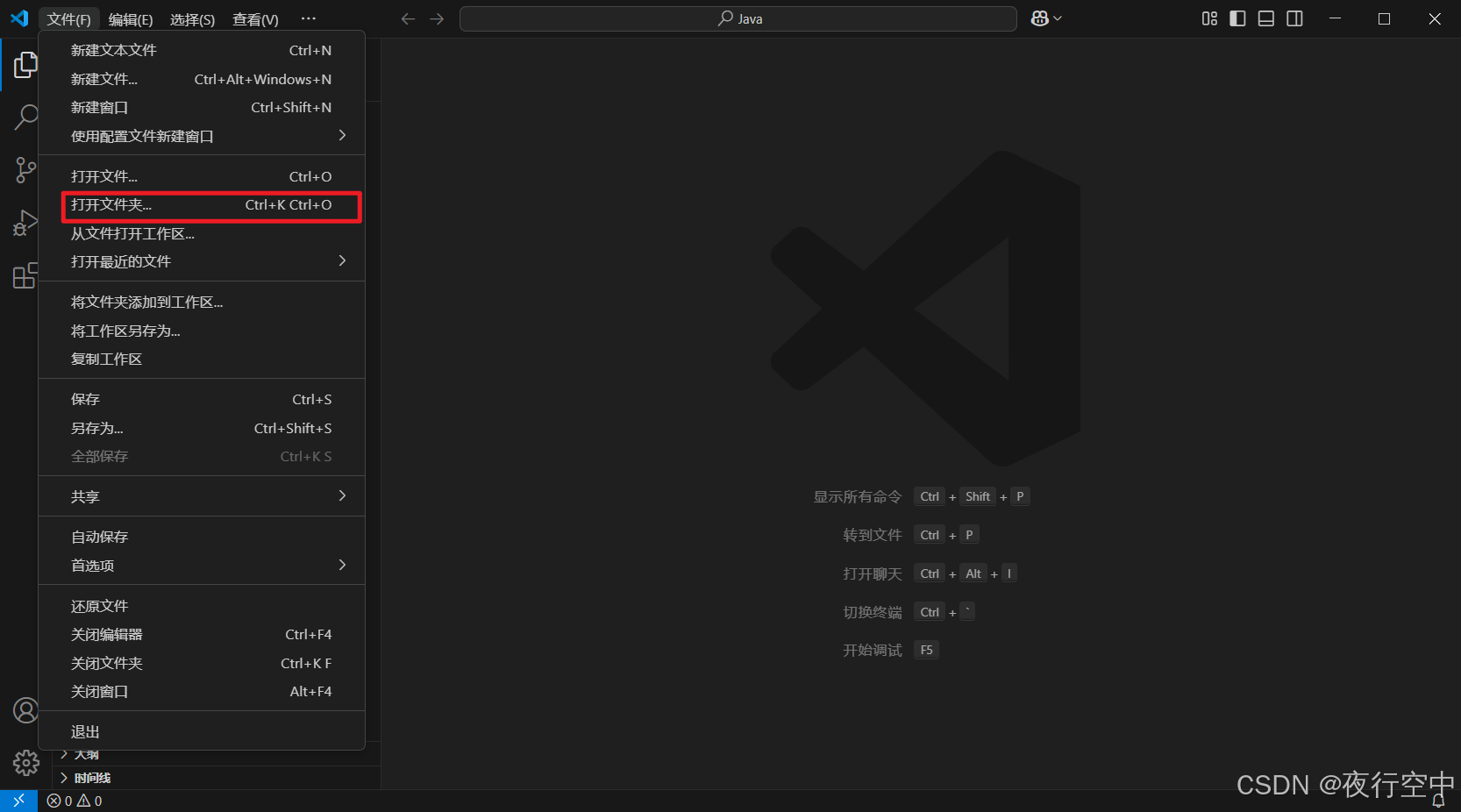The height and width of the screenshot is (812, 1461).
Task: Toggle 自动保存 option
Action: click(x=202, y=538)
